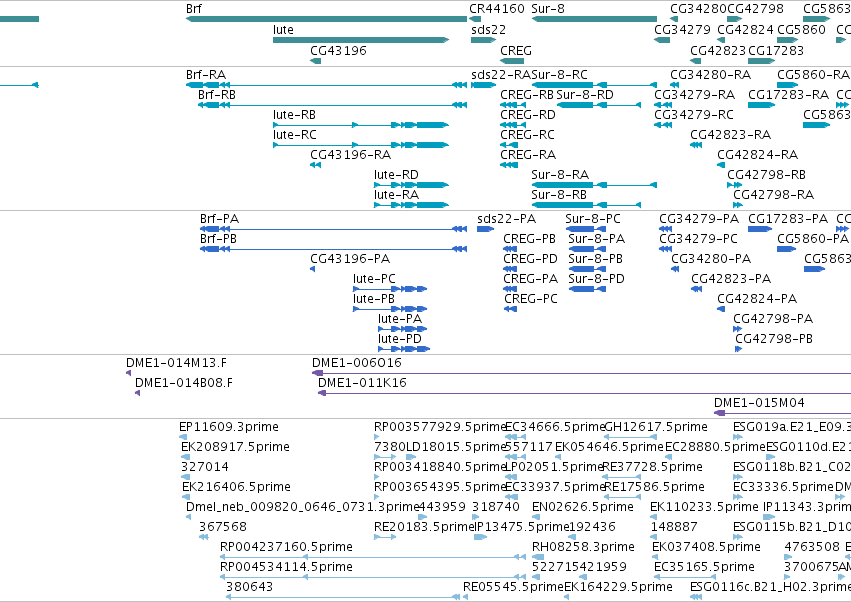
Task: Click the CG34280 gene label
Action: (x=698, y=9)
